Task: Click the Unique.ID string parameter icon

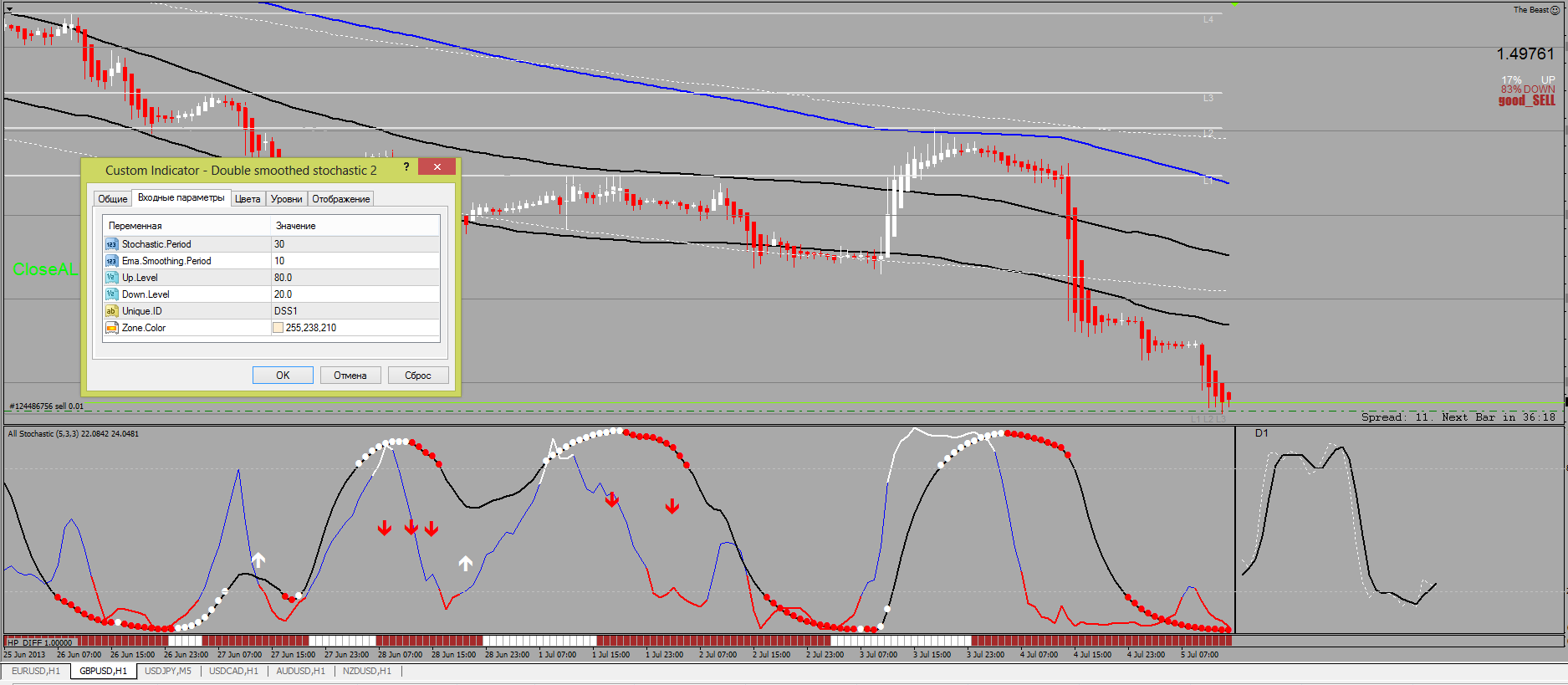Action: 111,311
